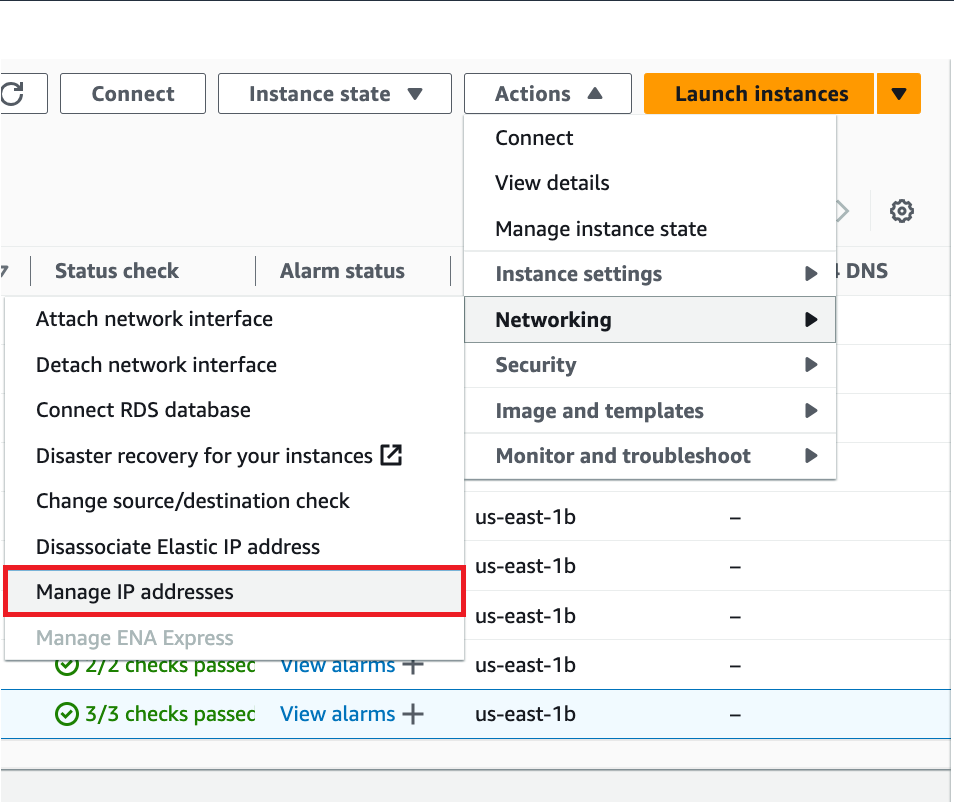Expand the Security submenu

[x=650, y=365]
